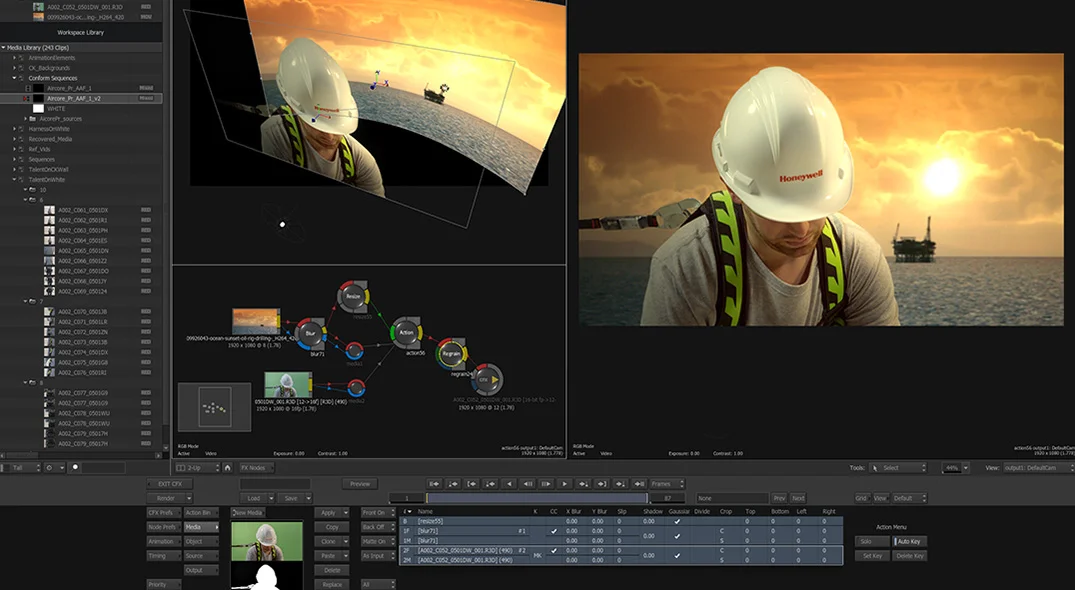The image size is (1075, 590).
Task: Toggle the Auto Key button
Action: (x=910, y=541)
